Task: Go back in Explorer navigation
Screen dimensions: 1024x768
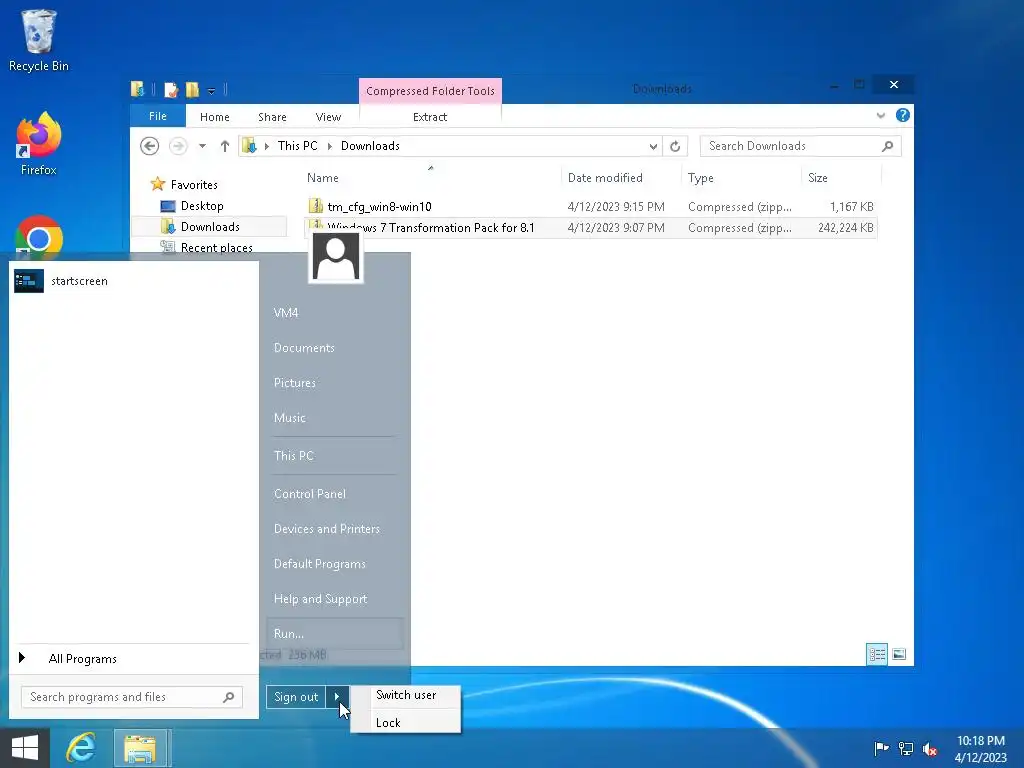Action: point(150,146)
